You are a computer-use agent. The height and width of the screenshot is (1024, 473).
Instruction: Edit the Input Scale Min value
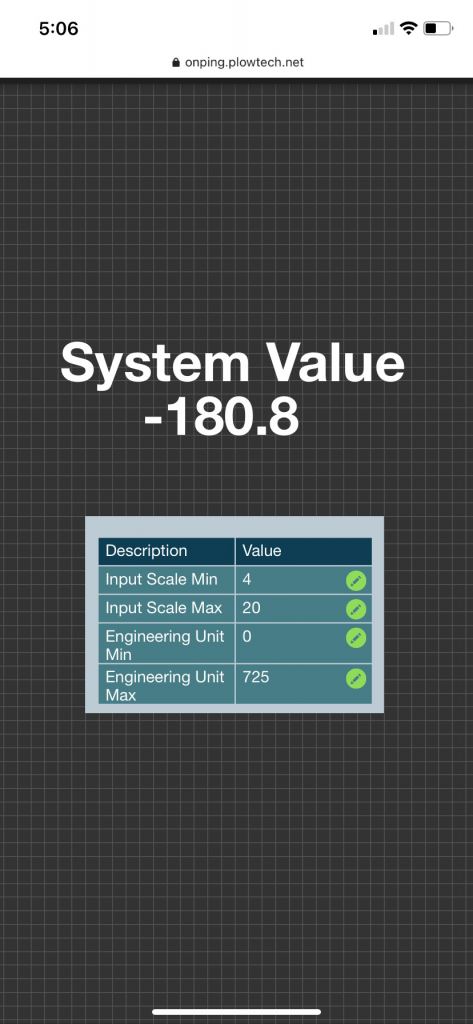pyautogui.click(x=356, y=580)
